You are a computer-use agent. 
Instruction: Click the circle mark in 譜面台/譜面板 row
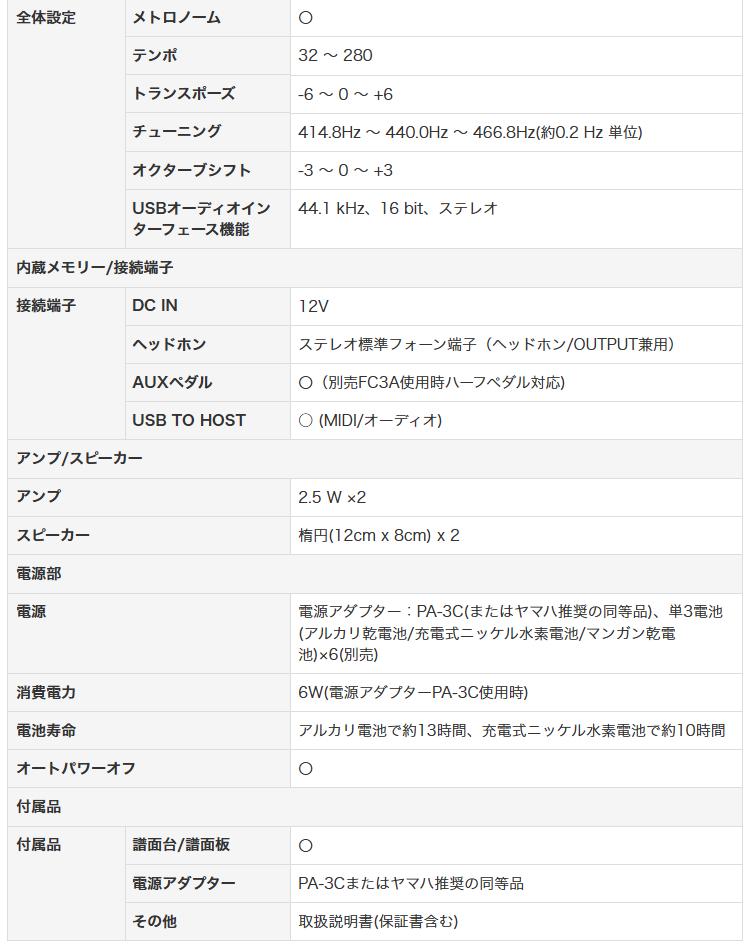[306, 845]
